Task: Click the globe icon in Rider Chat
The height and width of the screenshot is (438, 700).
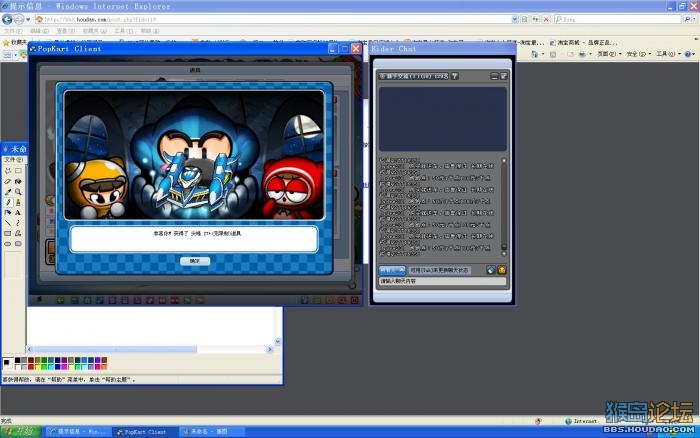Action: click(491, 270)
